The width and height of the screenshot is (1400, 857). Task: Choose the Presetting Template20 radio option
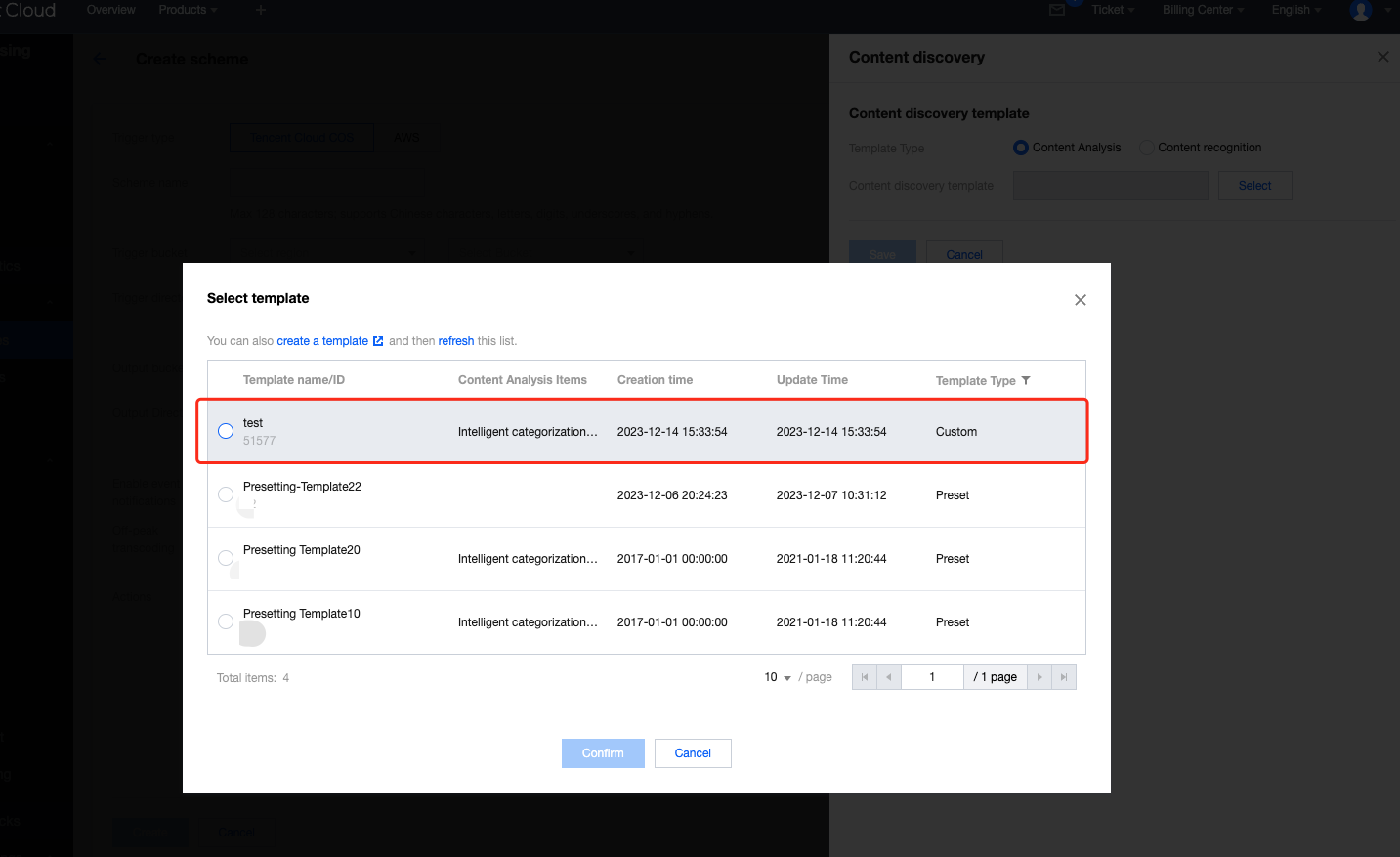tap(226, 558)
